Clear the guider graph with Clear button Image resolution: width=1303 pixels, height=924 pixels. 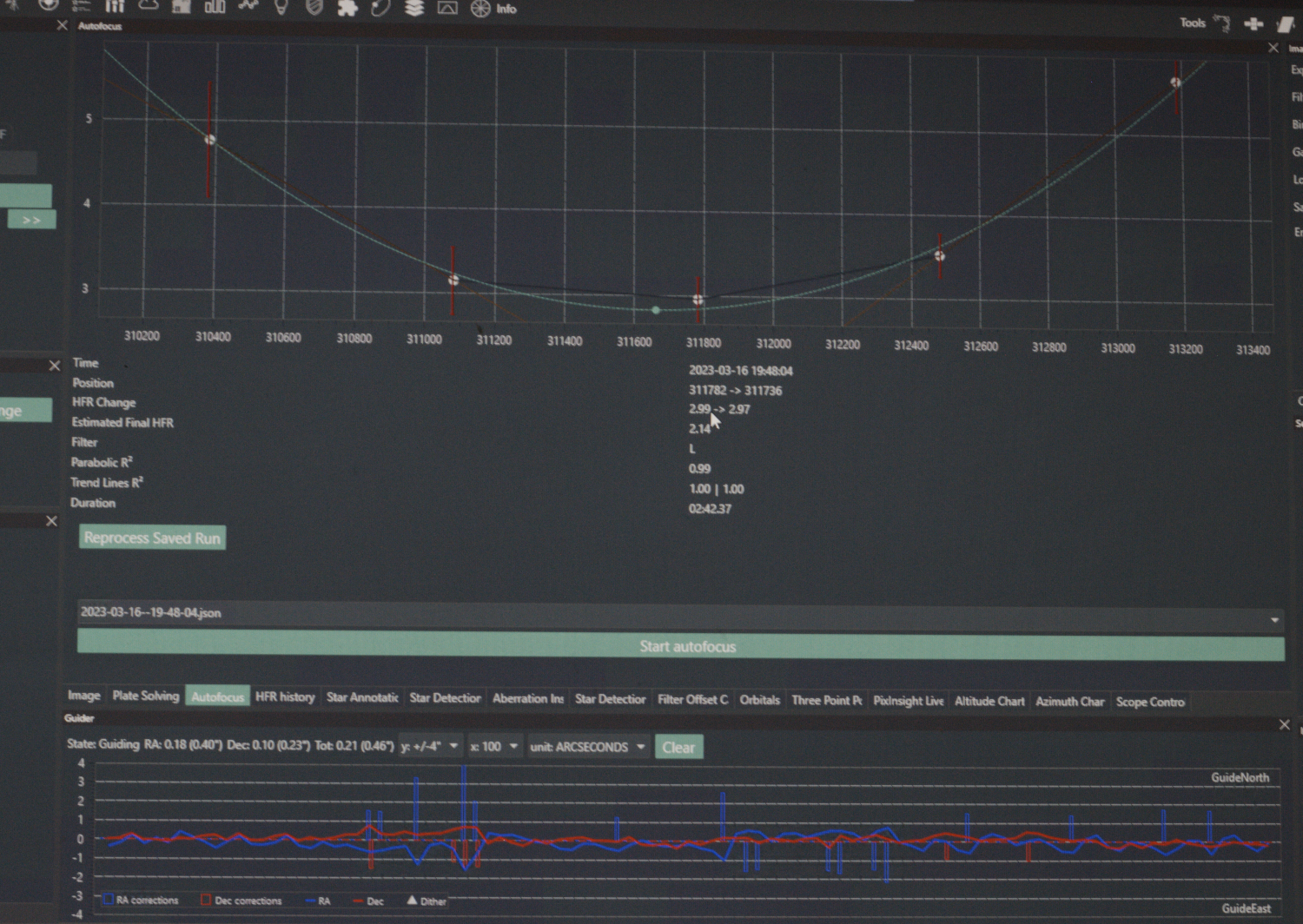click(x=678, y=747)
